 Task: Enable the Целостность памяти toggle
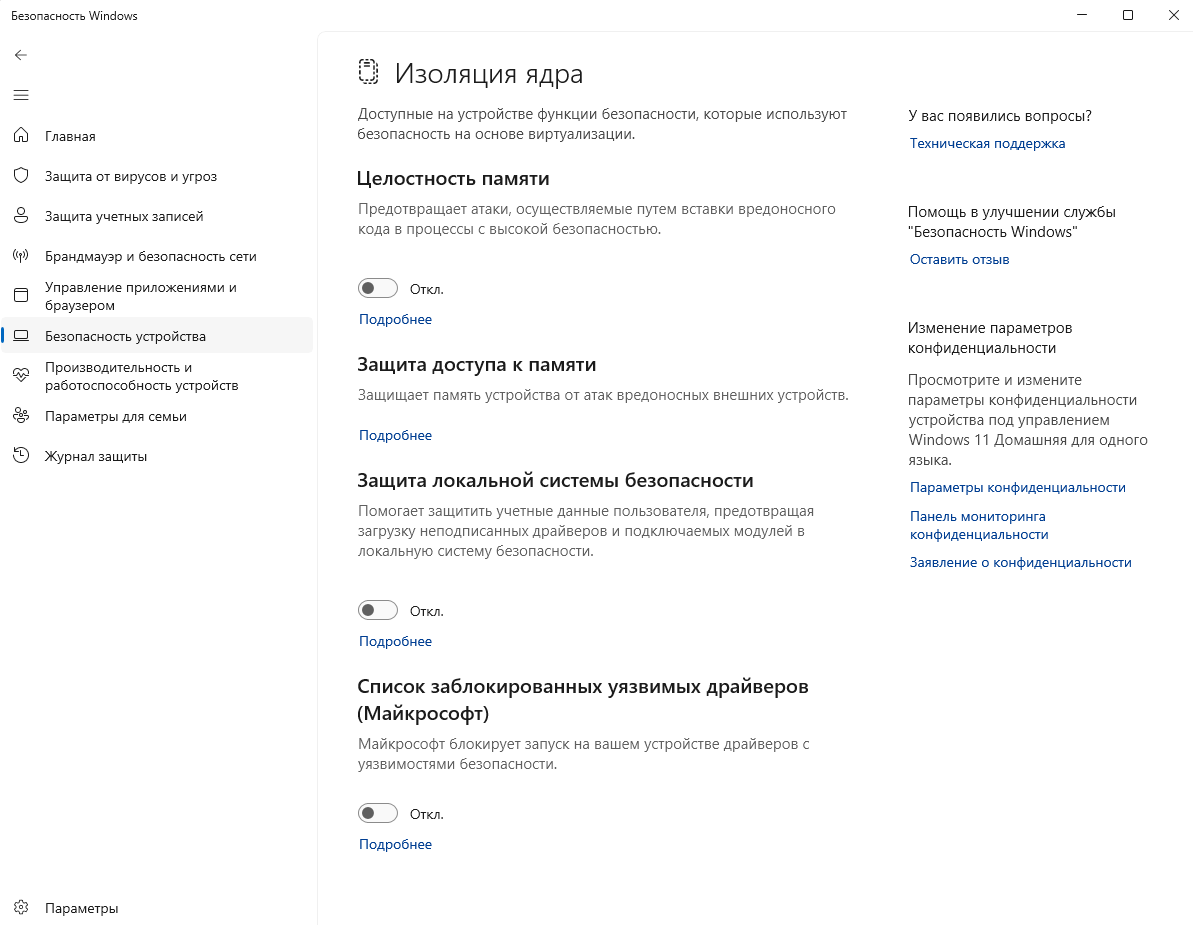[x=378, y=289]
